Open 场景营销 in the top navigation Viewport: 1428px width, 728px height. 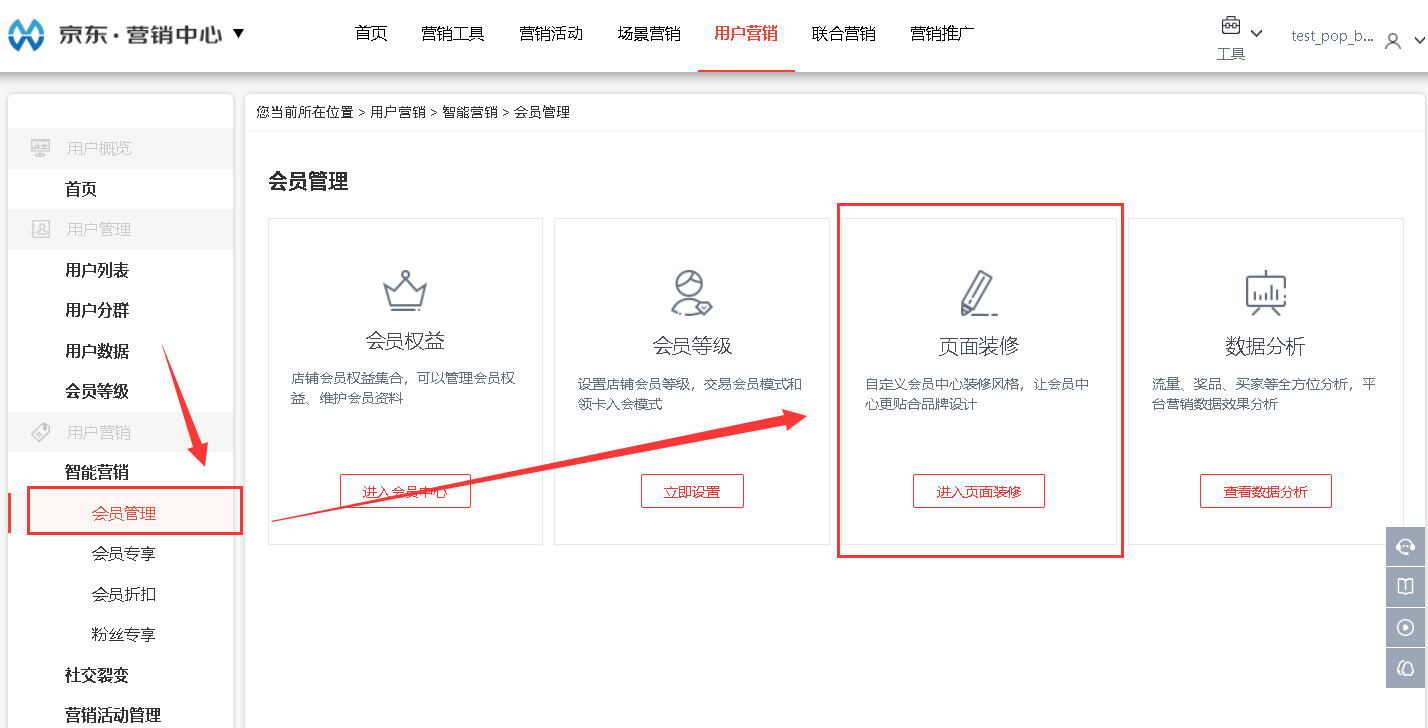point(649,34)
